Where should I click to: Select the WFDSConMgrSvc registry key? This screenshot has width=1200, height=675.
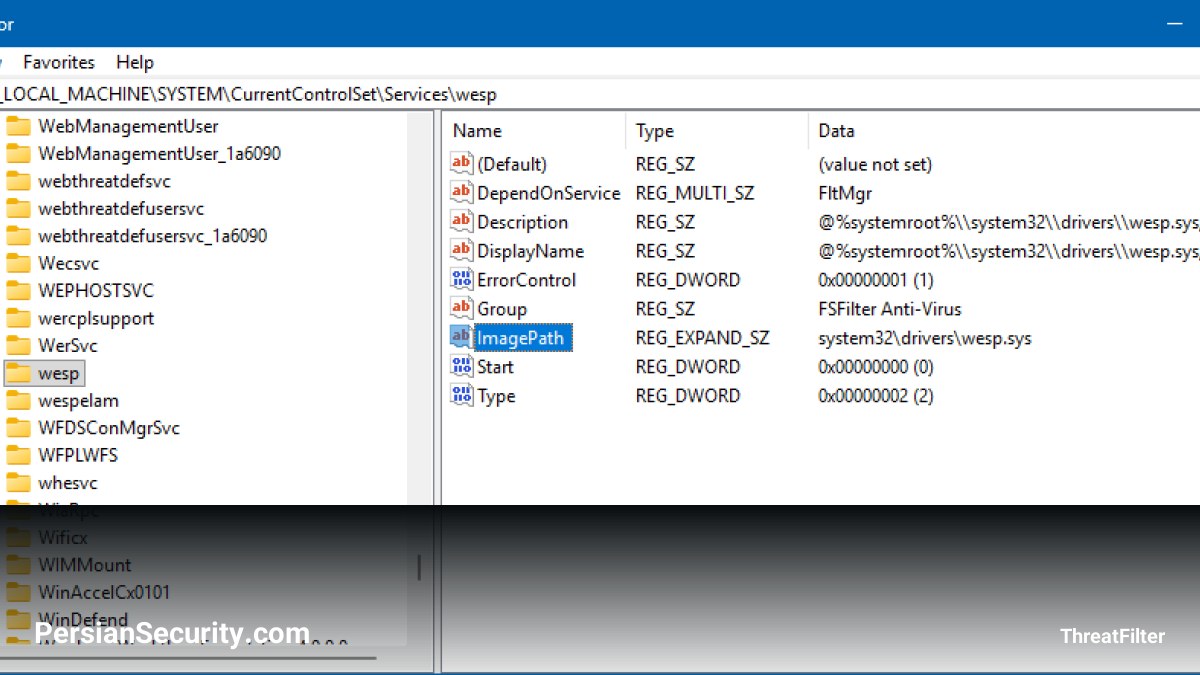(x=109, y=427)
